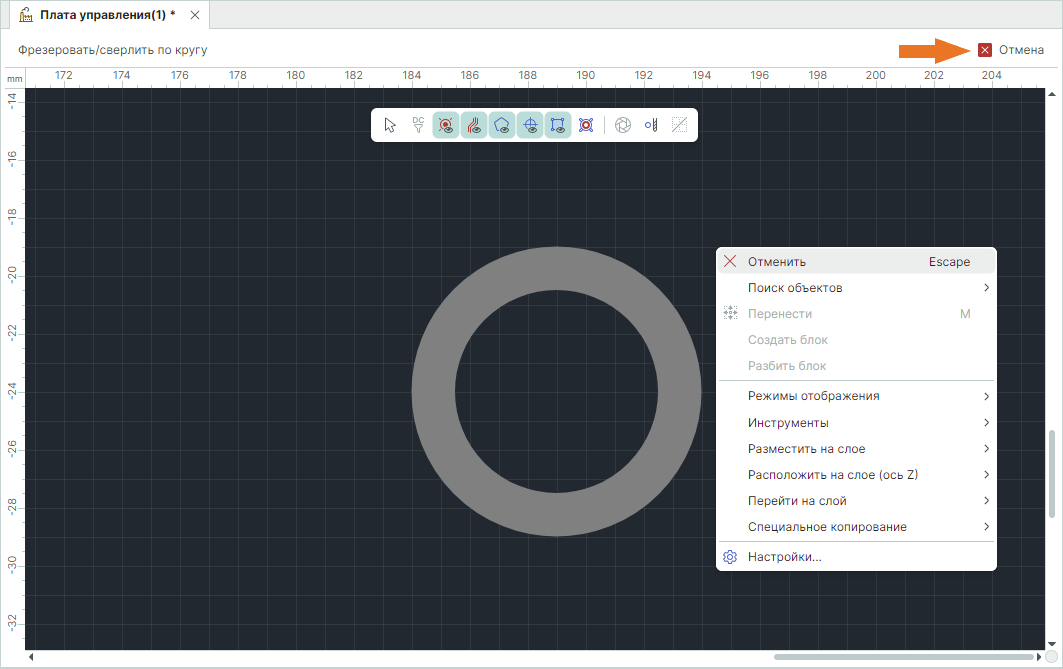
Task: Click the vertical scrollbar thumb
Action: pyautogui.click(x=1051, y=473)
